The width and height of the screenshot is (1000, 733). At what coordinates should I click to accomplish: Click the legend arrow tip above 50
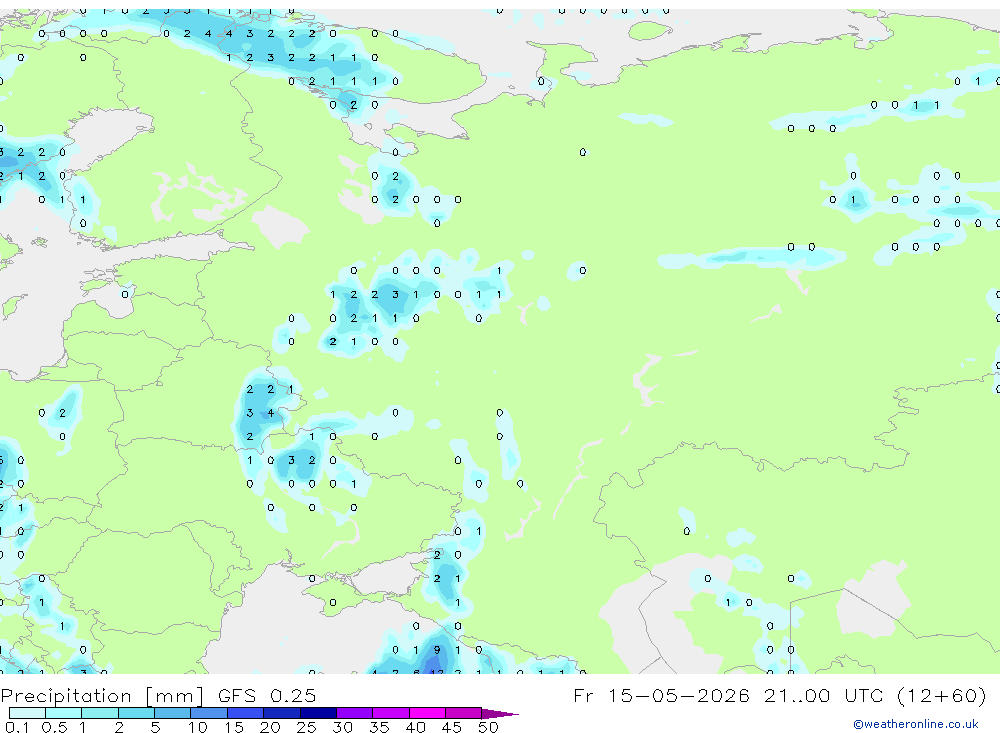[x=501, y=714]
